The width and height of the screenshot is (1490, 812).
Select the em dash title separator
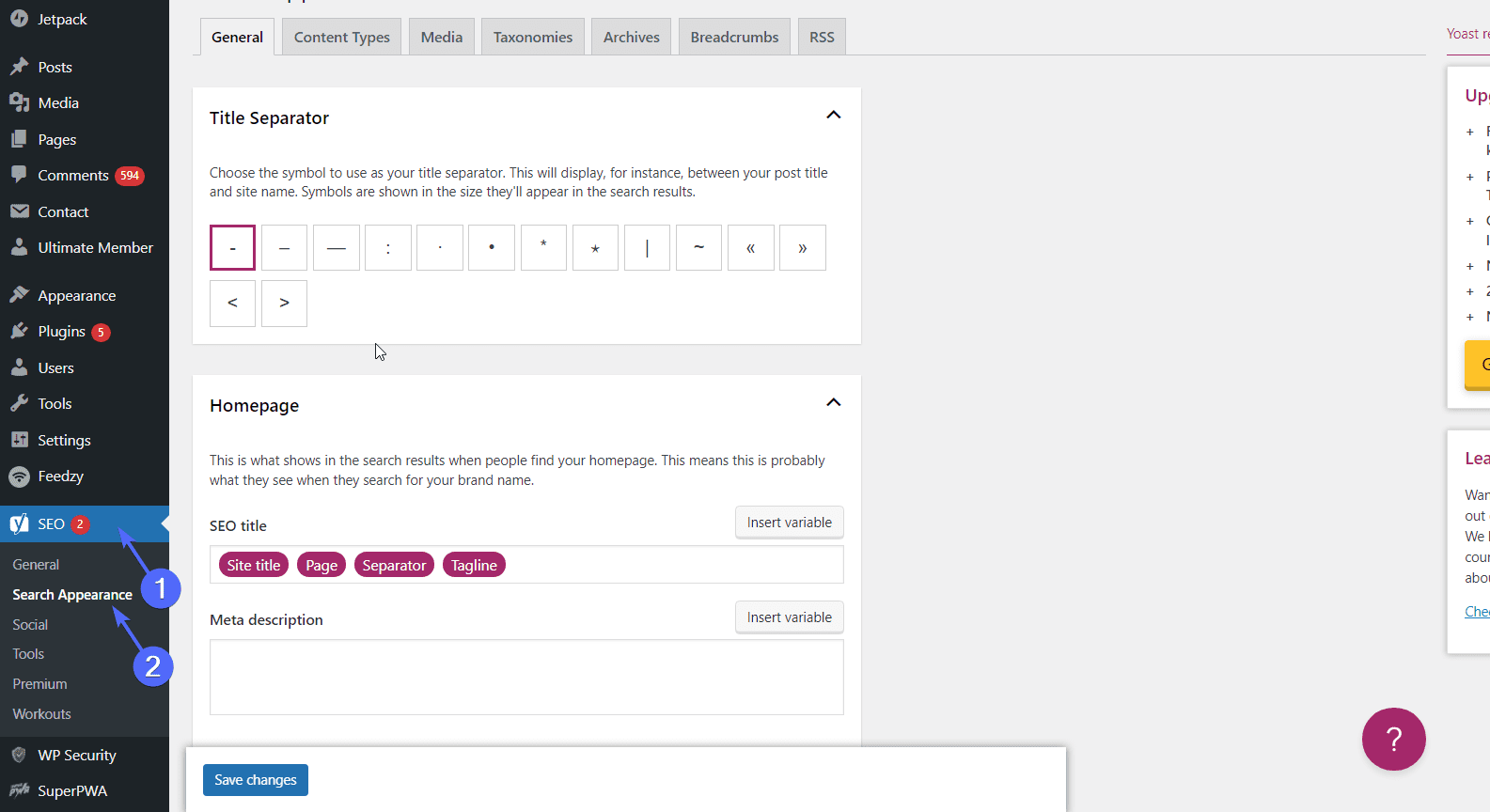(337, 248)
